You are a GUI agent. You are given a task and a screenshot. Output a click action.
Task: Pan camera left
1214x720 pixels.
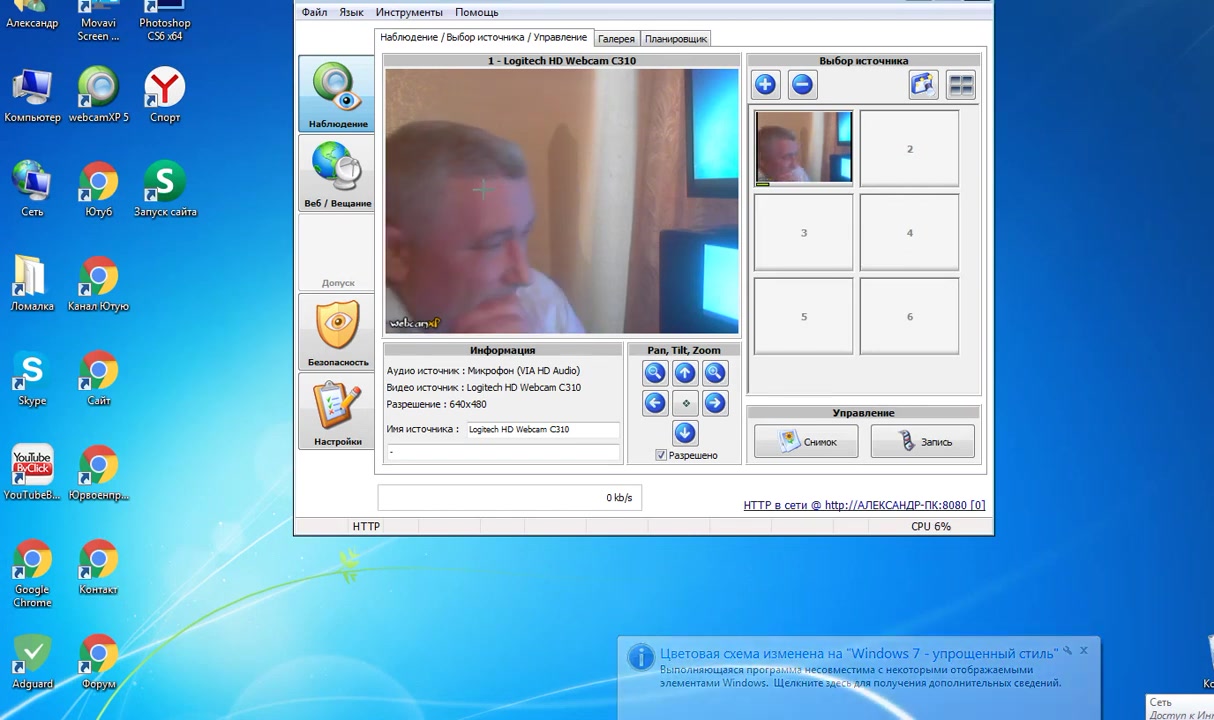655,403
